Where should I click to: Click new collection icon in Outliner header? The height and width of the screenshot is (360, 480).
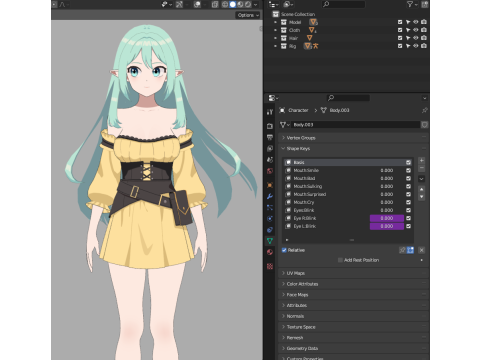[424, 4]
